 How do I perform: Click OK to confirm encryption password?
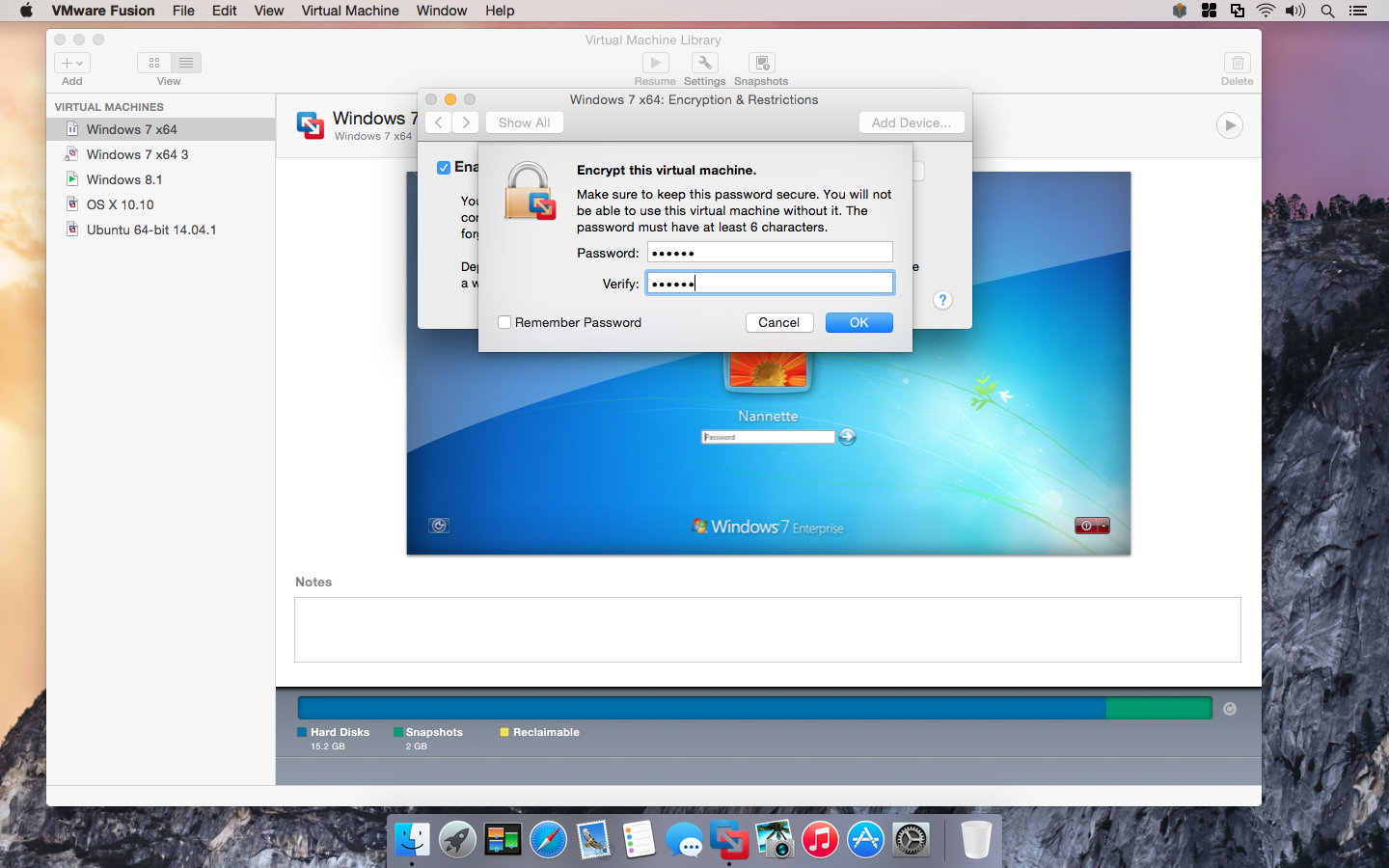(x=858, y=322)
